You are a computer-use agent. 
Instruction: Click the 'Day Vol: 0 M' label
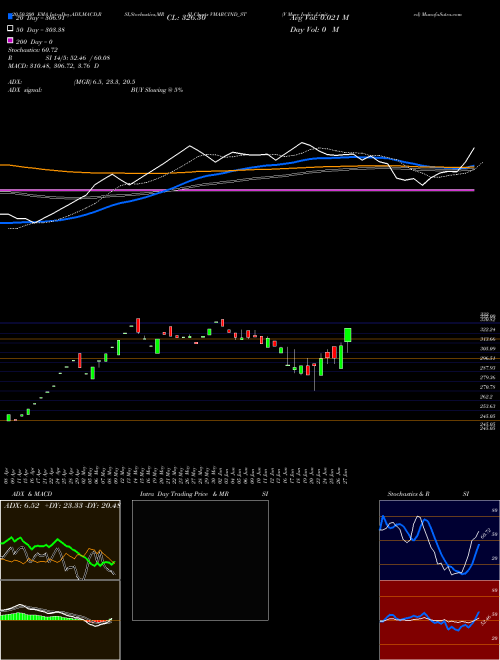point(314,30)
